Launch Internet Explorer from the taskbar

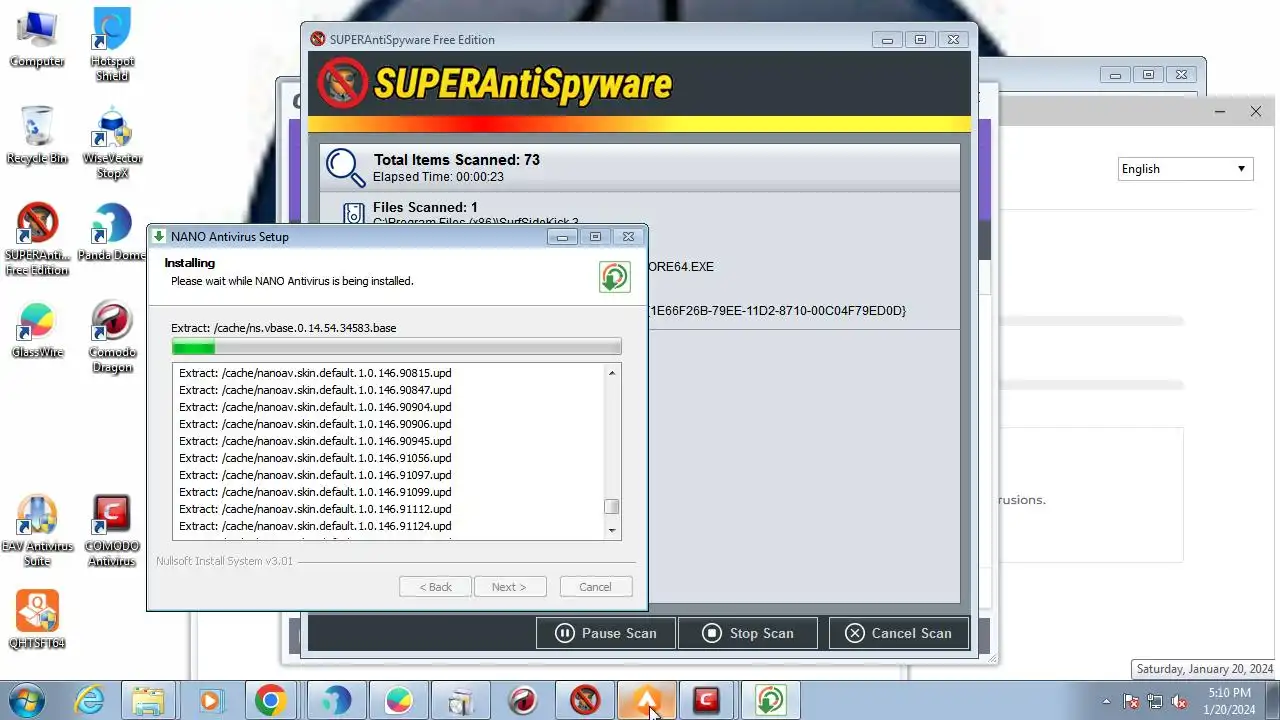(90, 700)
